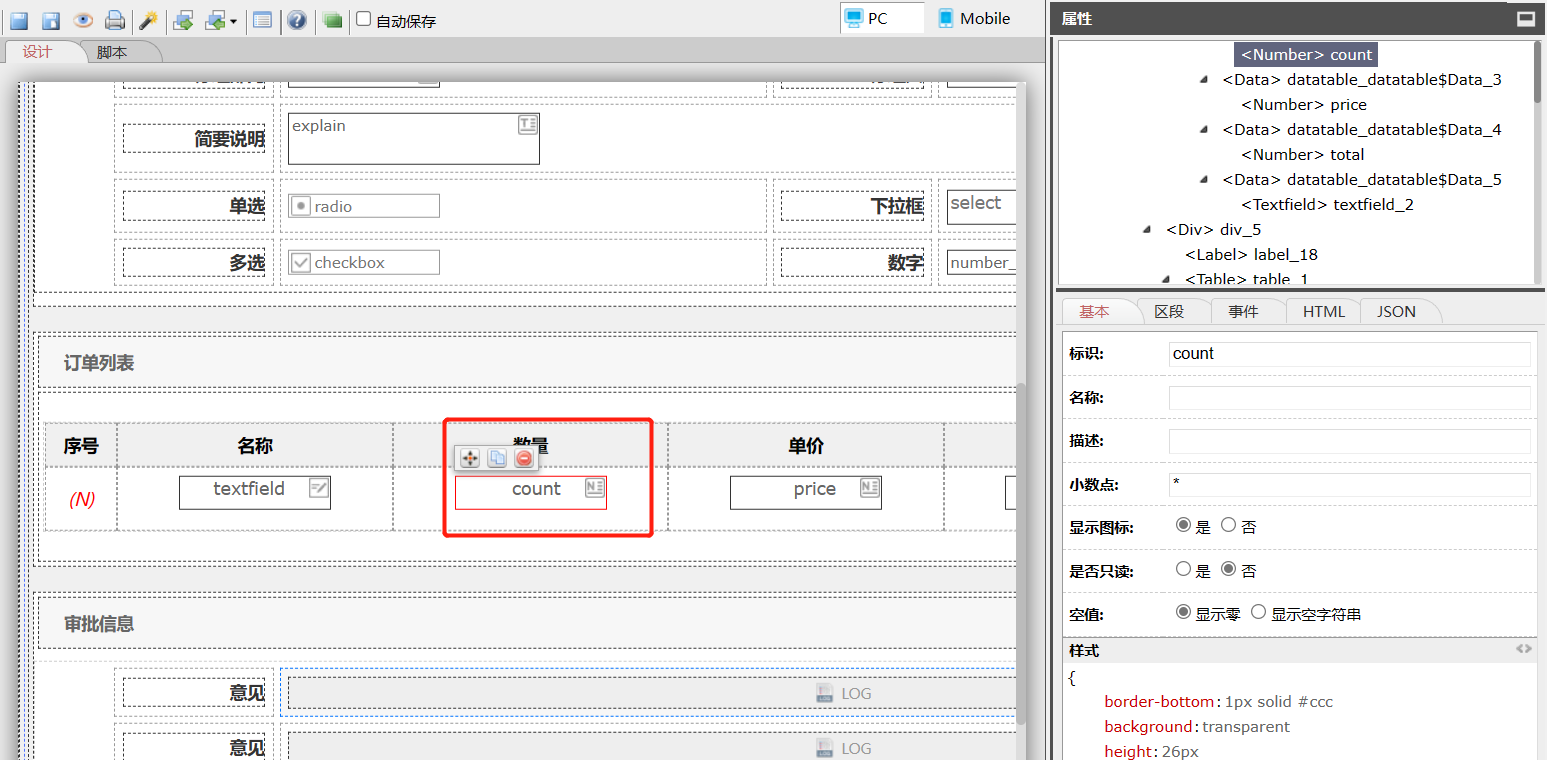This screenshot has height=760, width=1547.
Task: Click the first Save floppy icon
Action: (x=19, y=20)
